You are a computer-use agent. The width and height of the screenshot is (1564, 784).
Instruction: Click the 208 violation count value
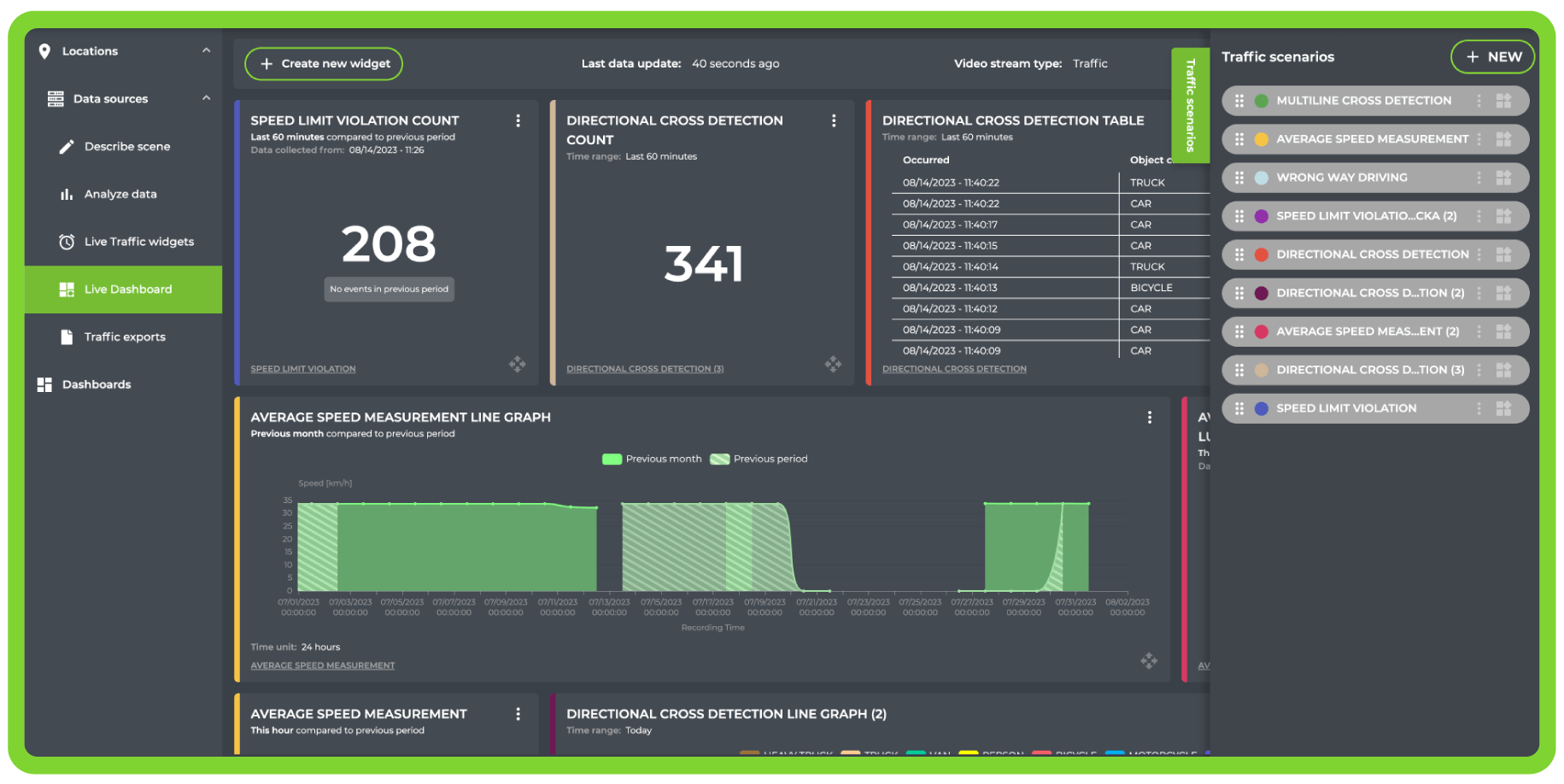[x=389, y=244]
